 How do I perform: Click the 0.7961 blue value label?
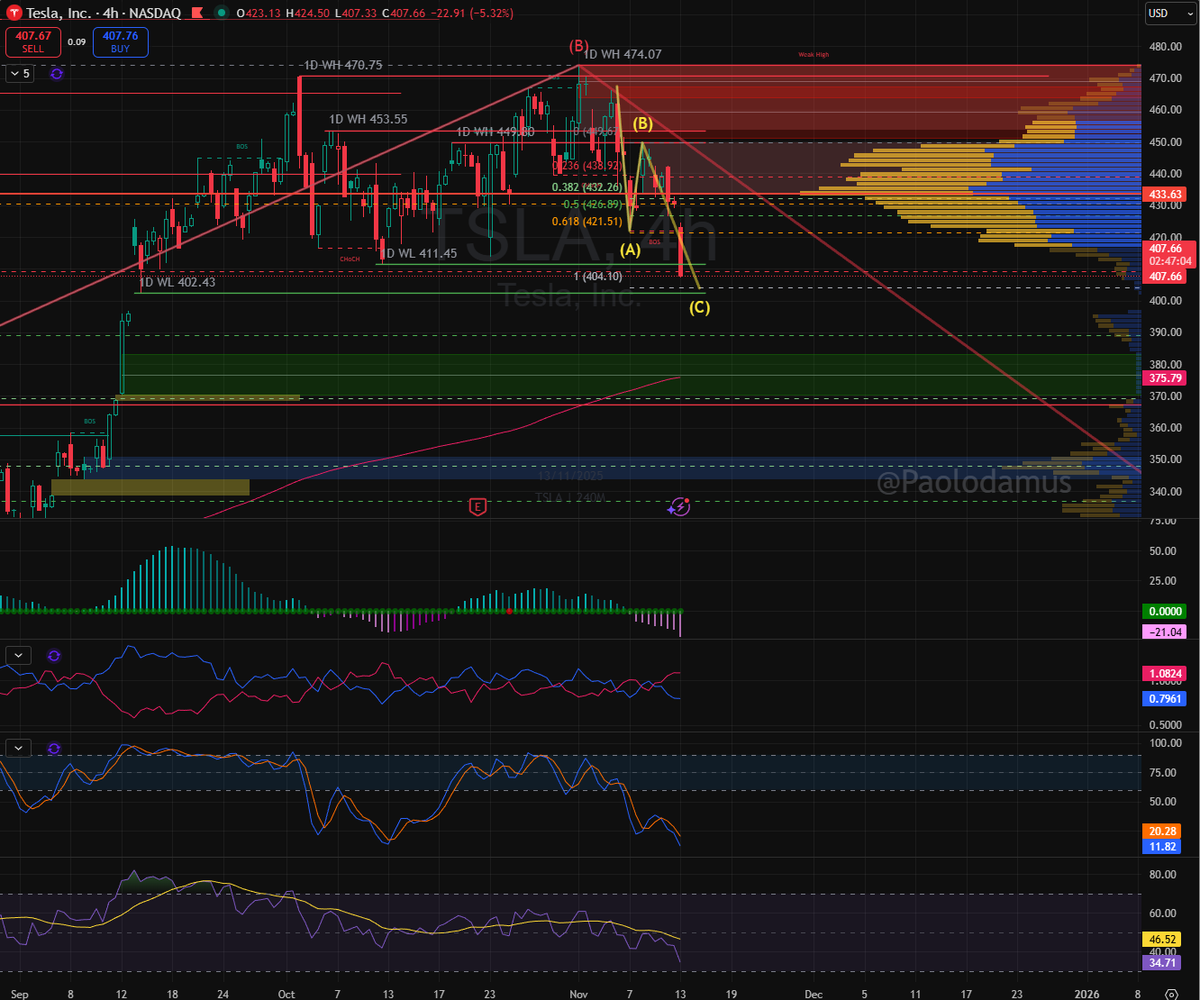tap(1162, 698)
